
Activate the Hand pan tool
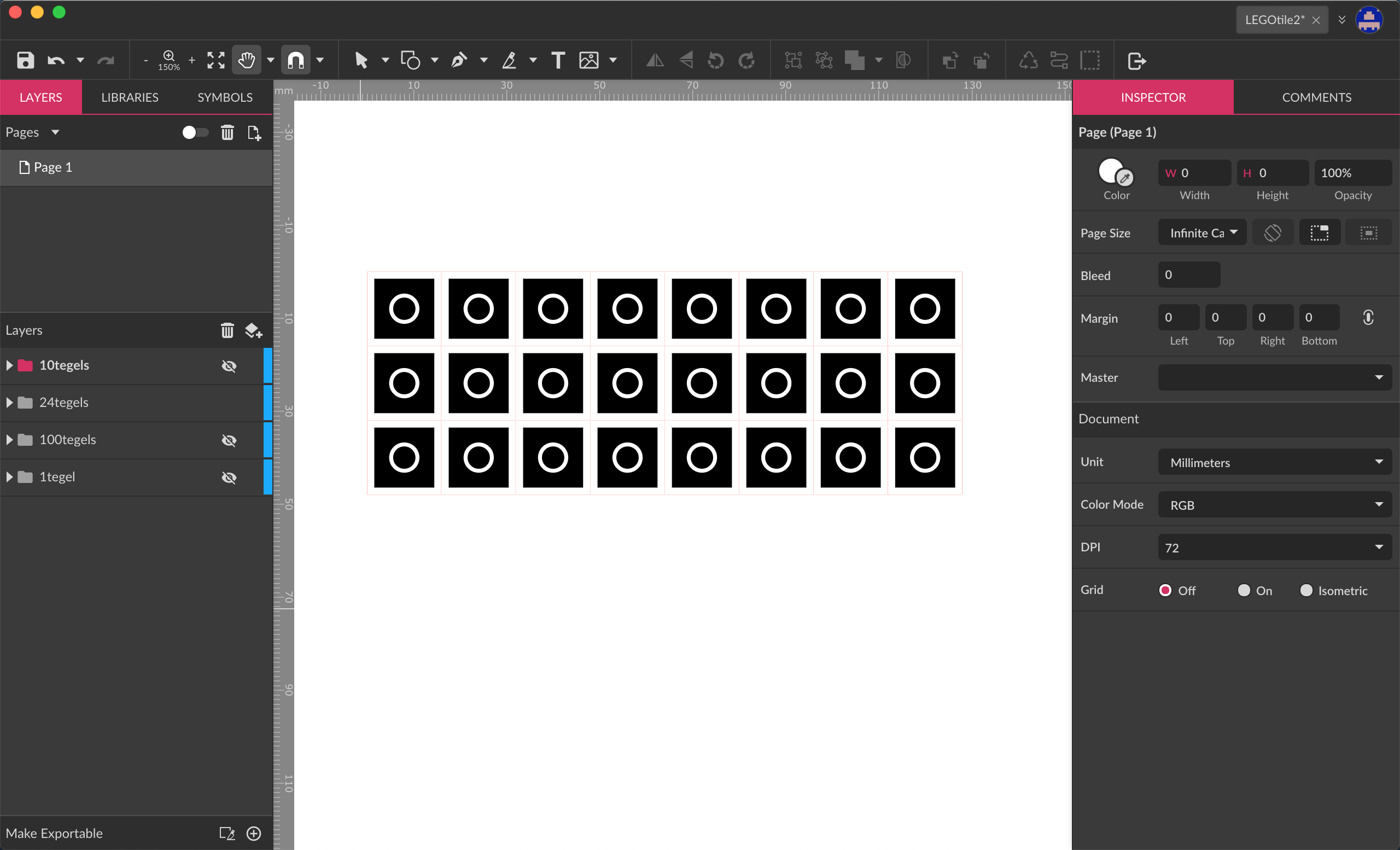246,60
